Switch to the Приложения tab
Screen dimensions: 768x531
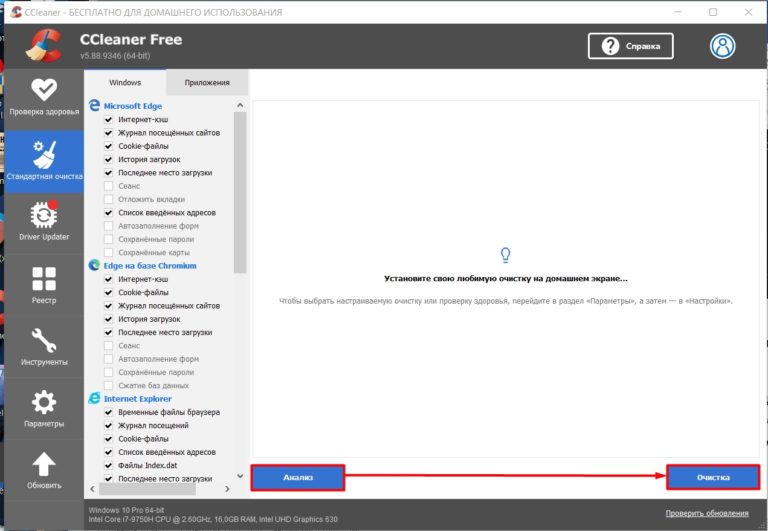click(x=207, y=82)
